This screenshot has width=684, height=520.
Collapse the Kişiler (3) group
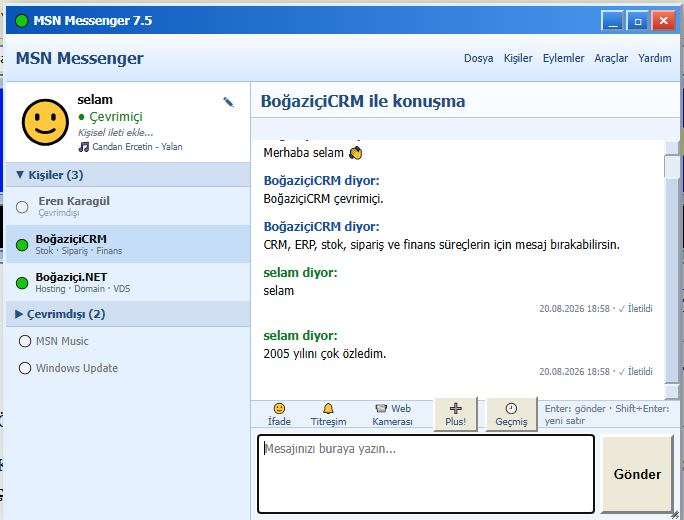(x=128, y=175)
